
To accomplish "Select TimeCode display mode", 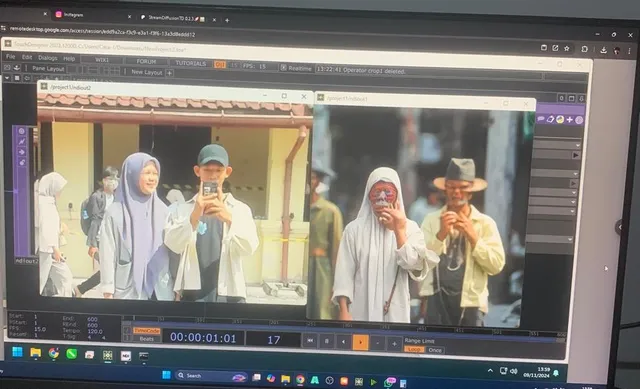I will click(147, 331).
